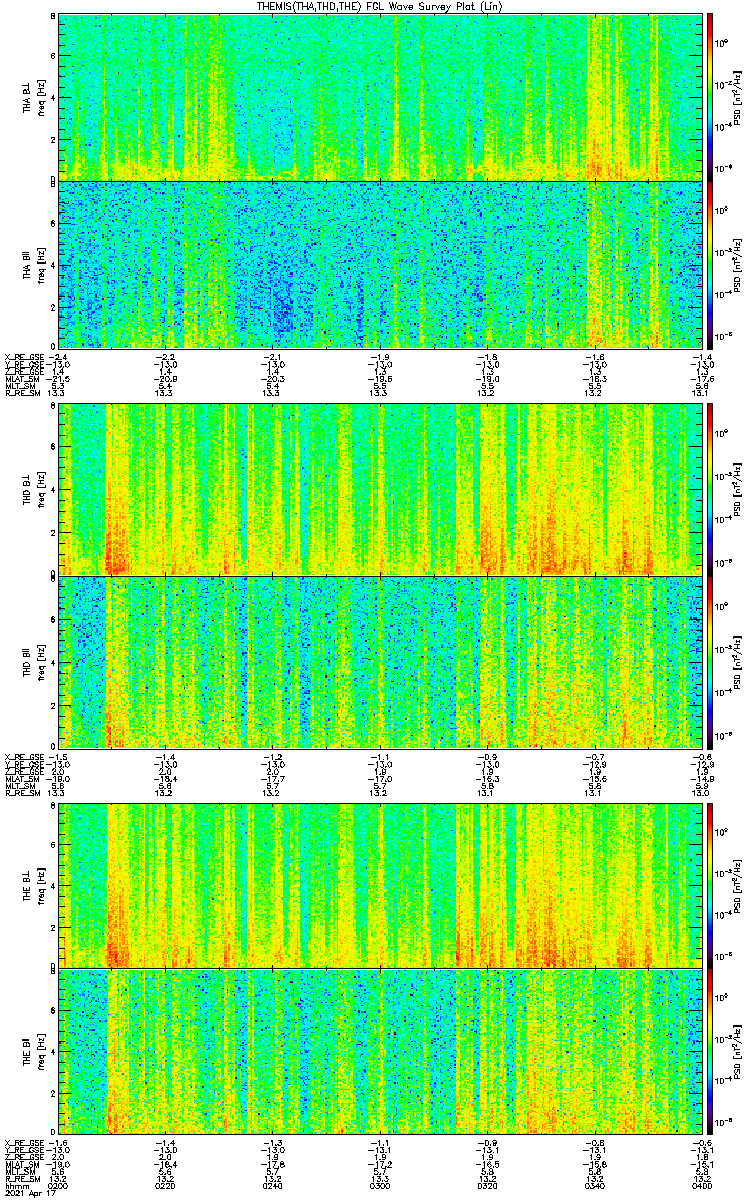Viewport: 750px width, 1200px height.
Task: Click the 0340 time tick label
Action: [x=594, y=1186]
